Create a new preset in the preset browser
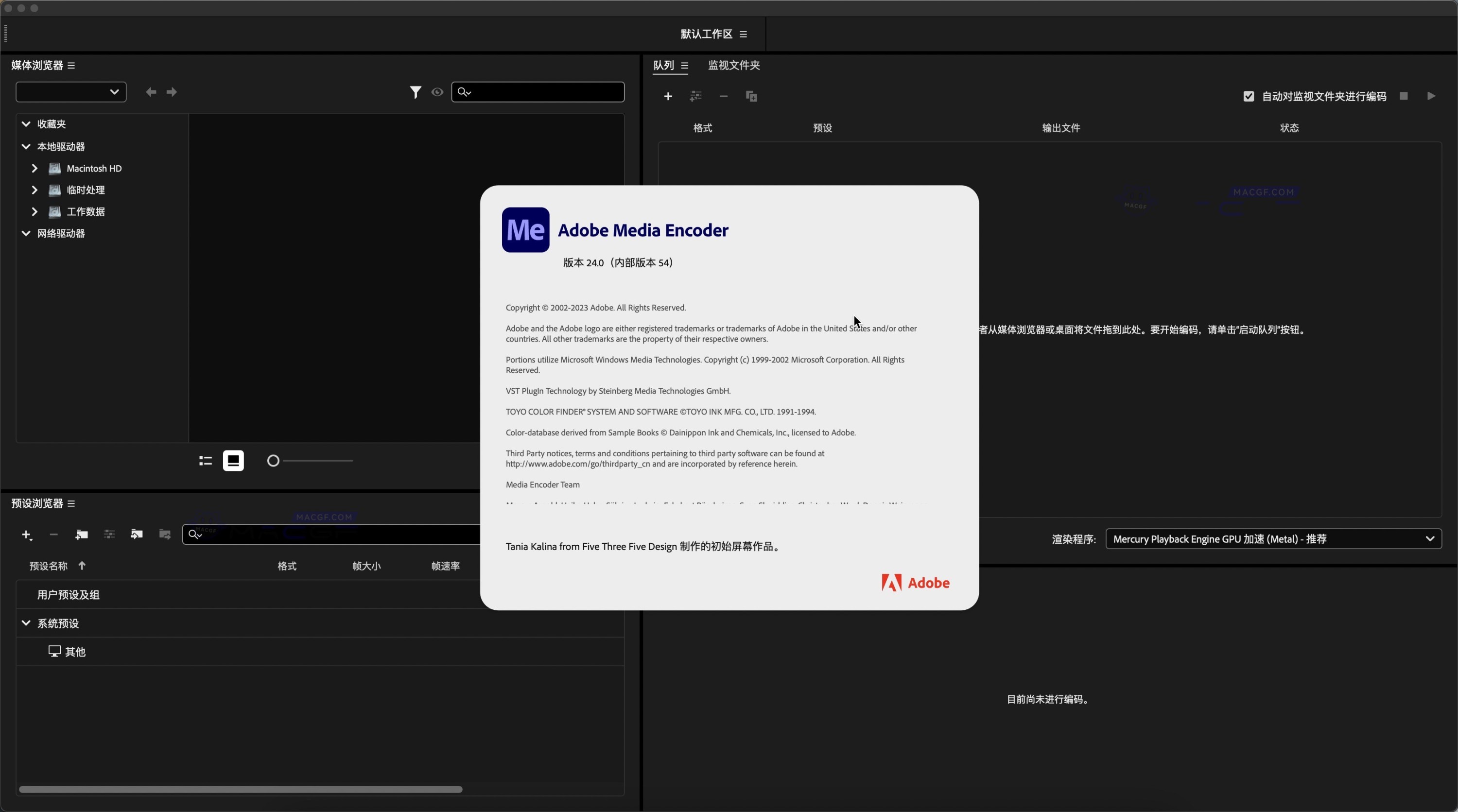Screen dimensions: 1458x812 coord(26,534)
